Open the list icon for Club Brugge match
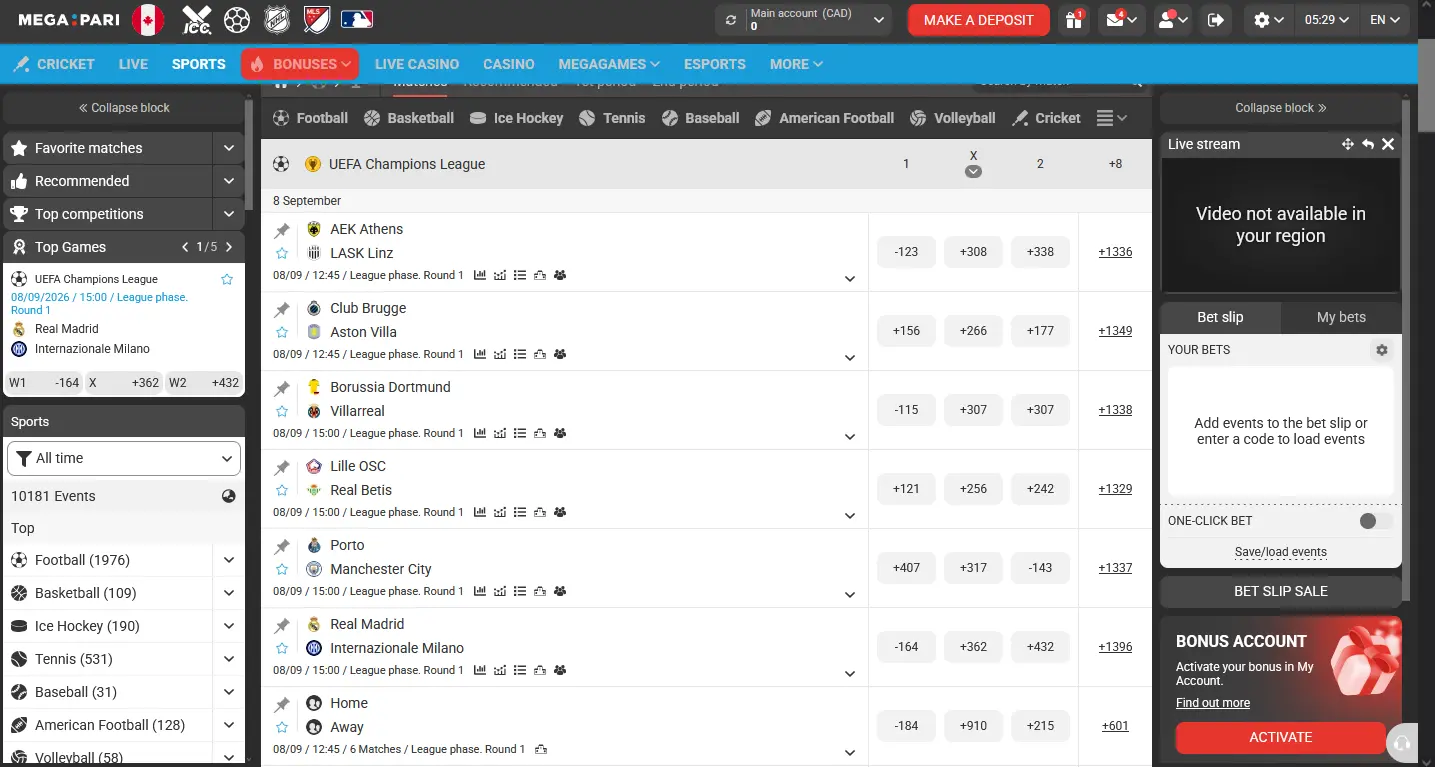Image resolution: width=1435 pixels, height=767 pixels. (520, 354)
